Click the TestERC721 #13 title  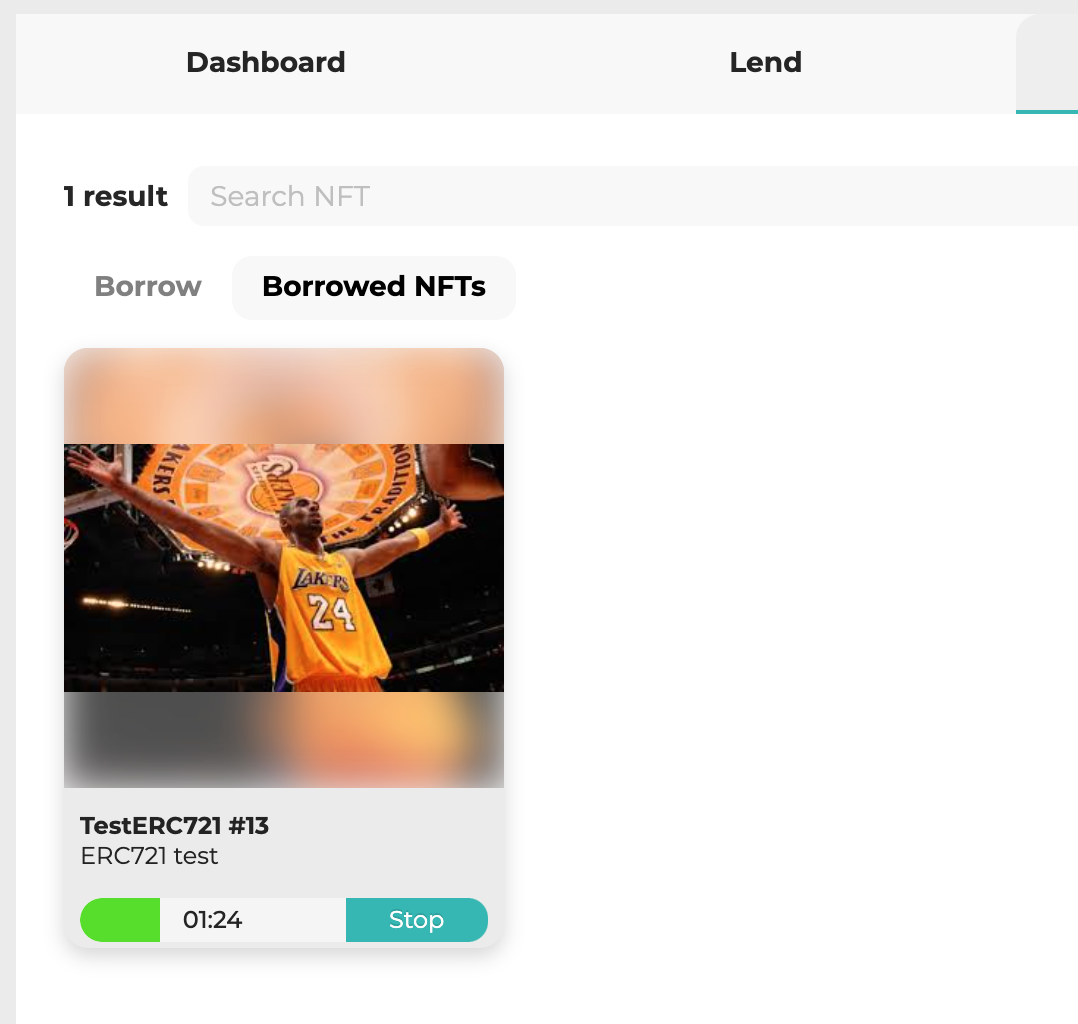click(x=175, y=825)
